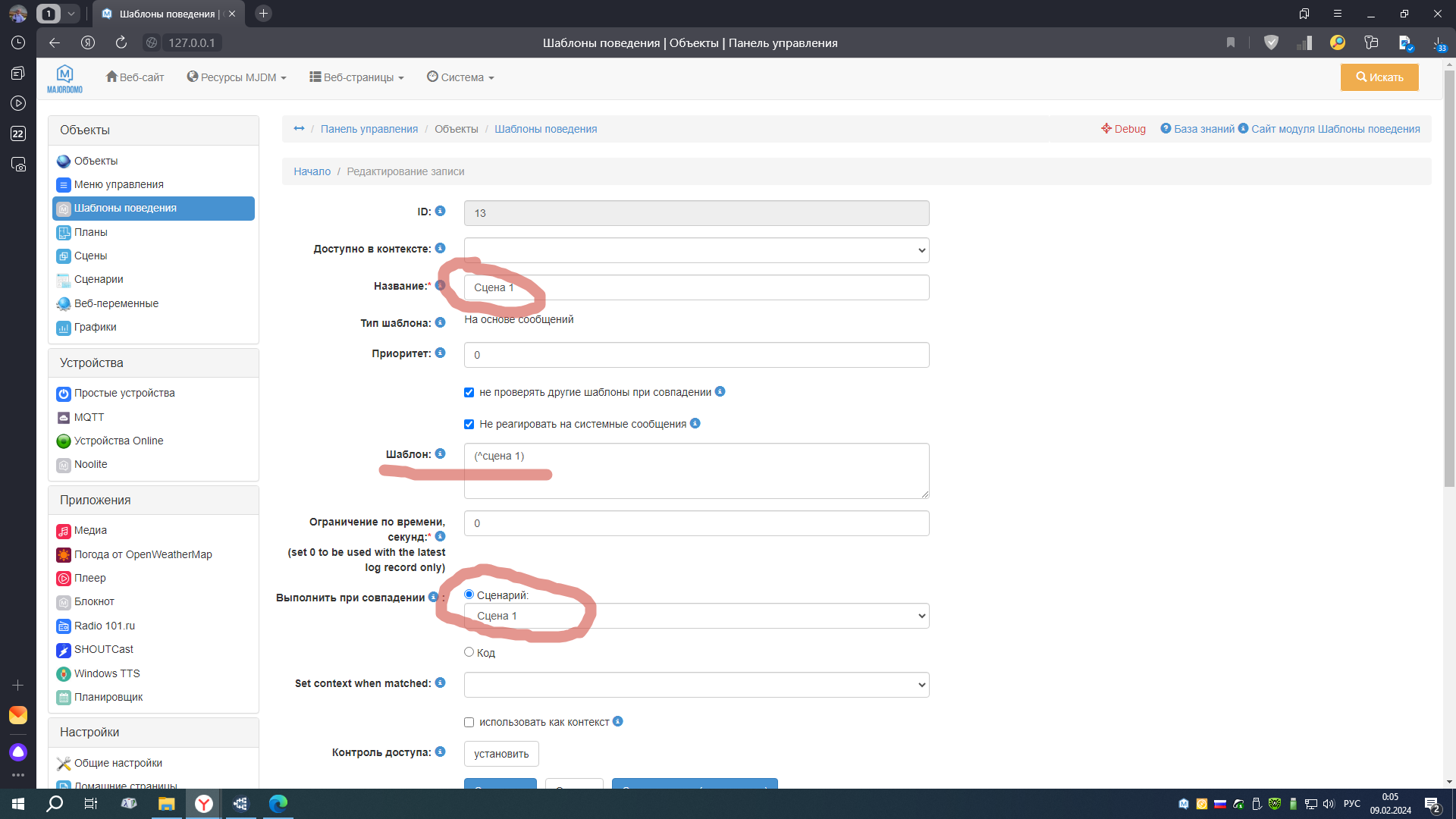Open Система top menu
The height and width of the screenshot is (819, 1456).
[x=460, y=77]
